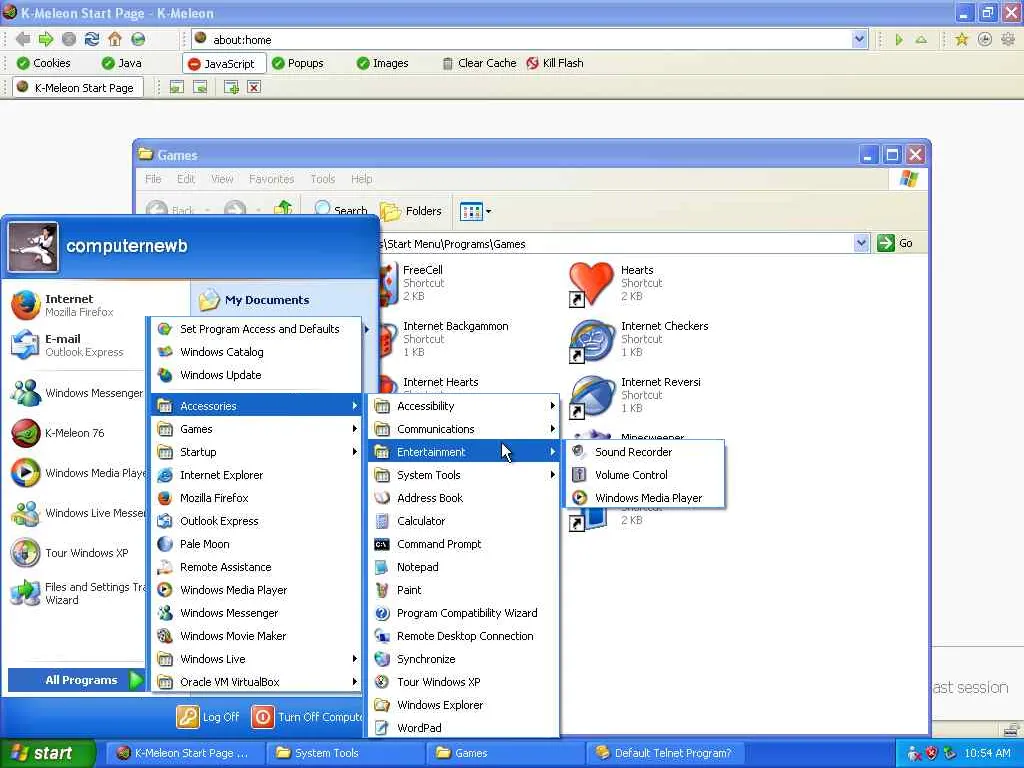Click All Programs in Start menu
This screenshot has height=768, width=1024.
coord(76,680)
